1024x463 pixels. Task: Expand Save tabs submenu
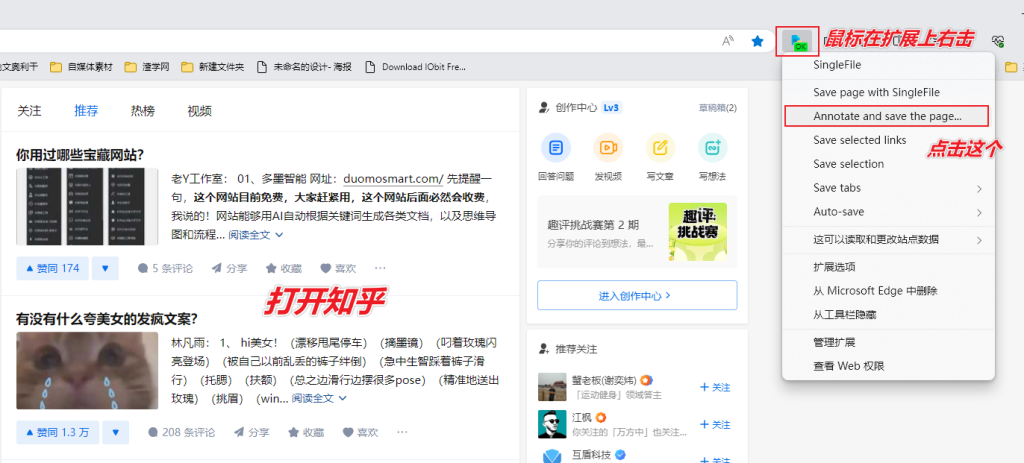[x=888, y=188]
